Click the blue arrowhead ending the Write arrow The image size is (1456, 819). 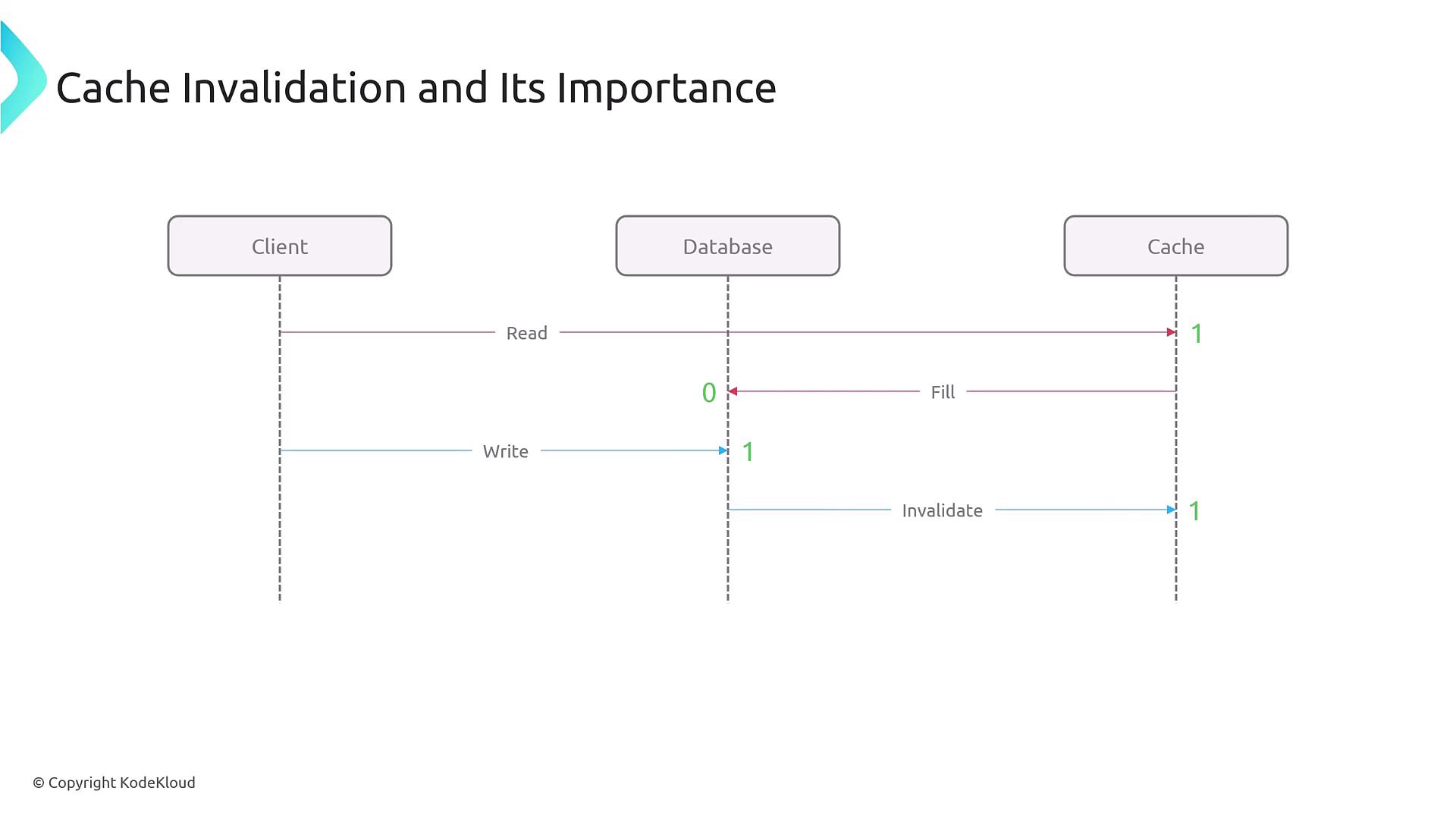[723, 450]
